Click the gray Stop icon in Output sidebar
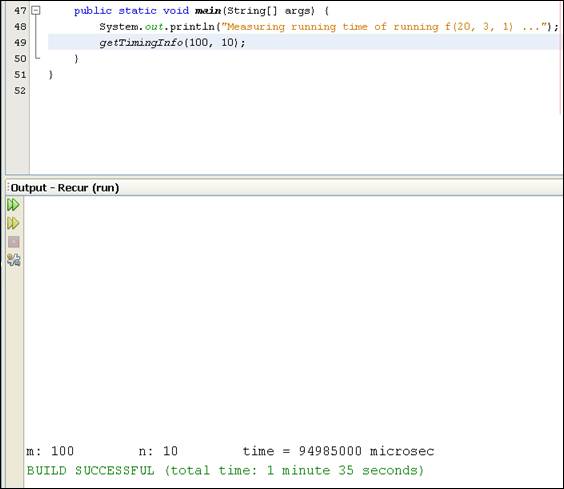The image size is (564, 489). [14, 242]
